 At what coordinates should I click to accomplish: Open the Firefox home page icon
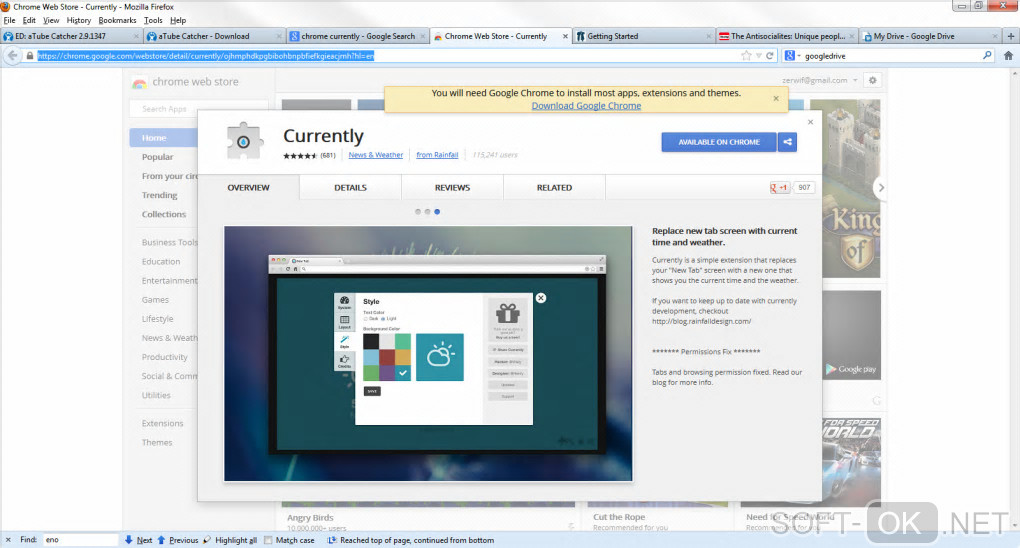coord(1008,56)
